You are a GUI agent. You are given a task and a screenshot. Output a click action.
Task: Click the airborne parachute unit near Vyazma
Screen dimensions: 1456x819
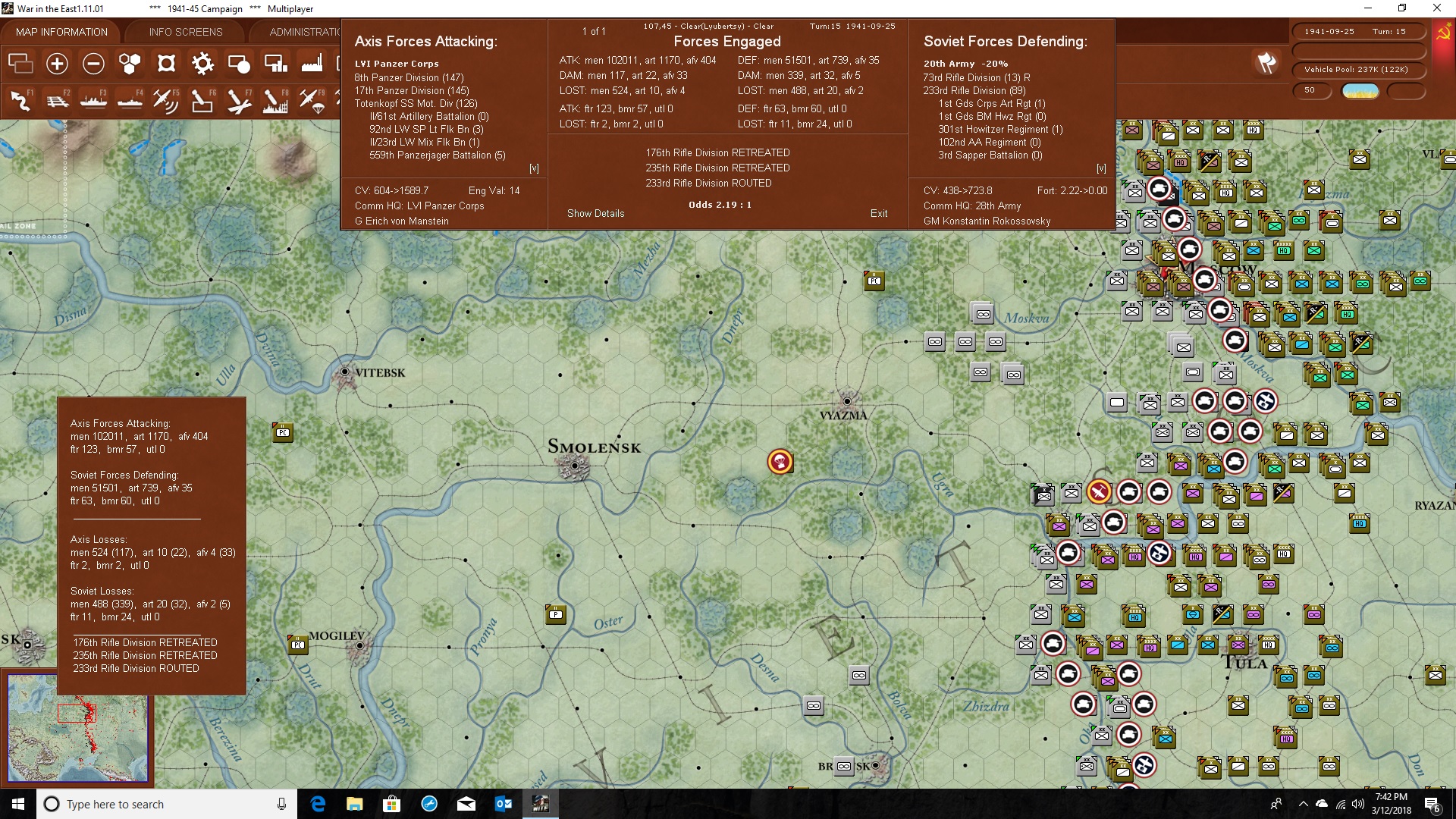(780, 461)
